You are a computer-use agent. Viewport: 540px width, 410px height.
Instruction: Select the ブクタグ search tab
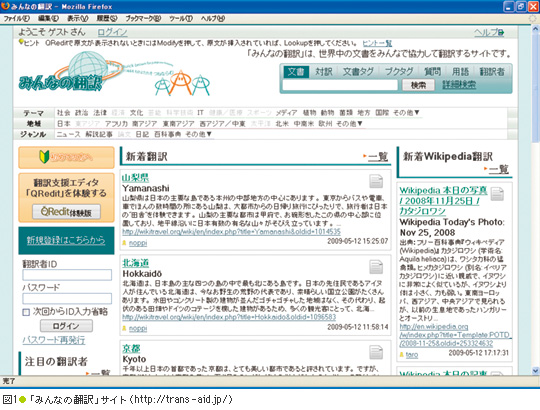399,72
